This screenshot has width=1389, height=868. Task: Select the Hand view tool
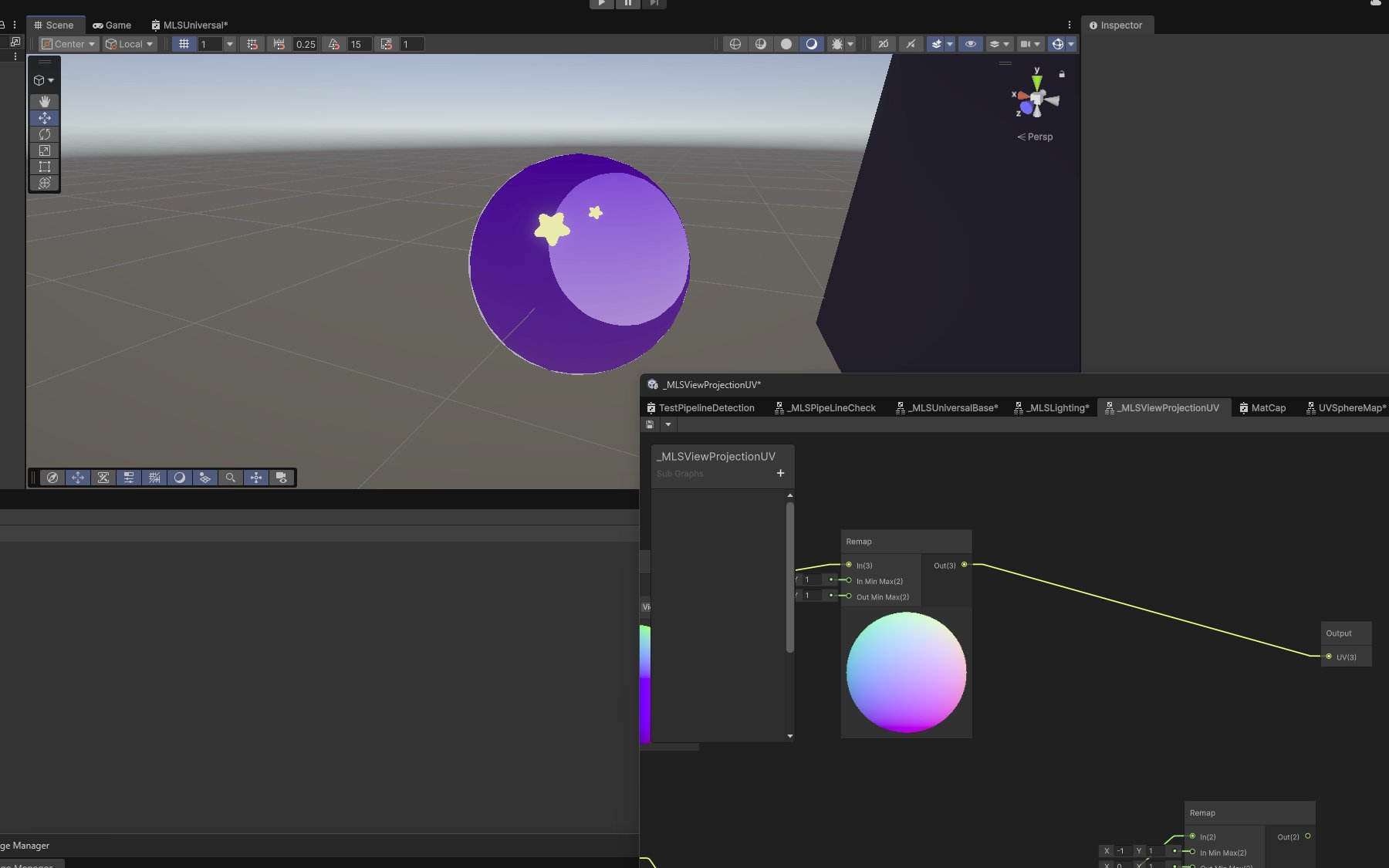(45, 102)
